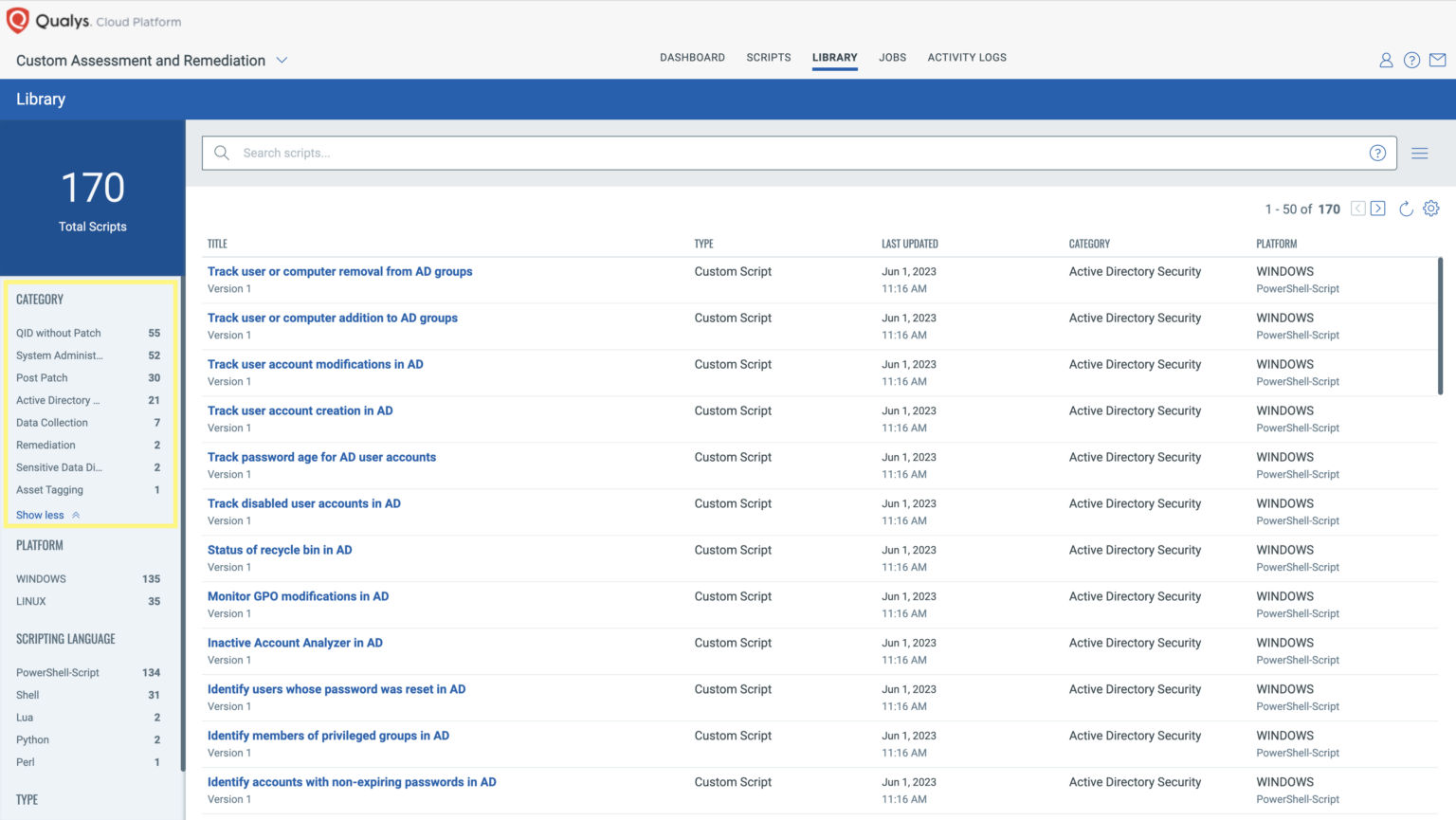Screen dimensions: 1456x820
Task: Open the messages envelope icon
Action: click(1437, 60)
